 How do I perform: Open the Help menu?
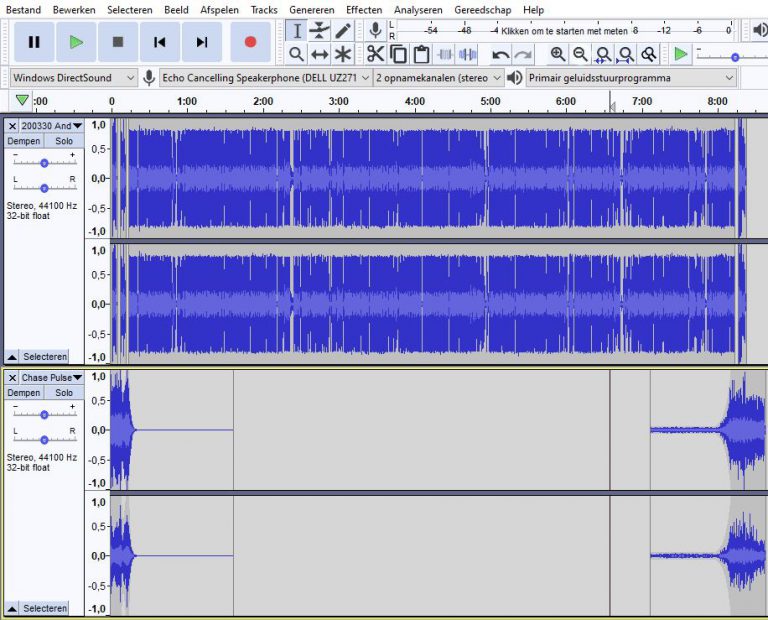[533, 10]
